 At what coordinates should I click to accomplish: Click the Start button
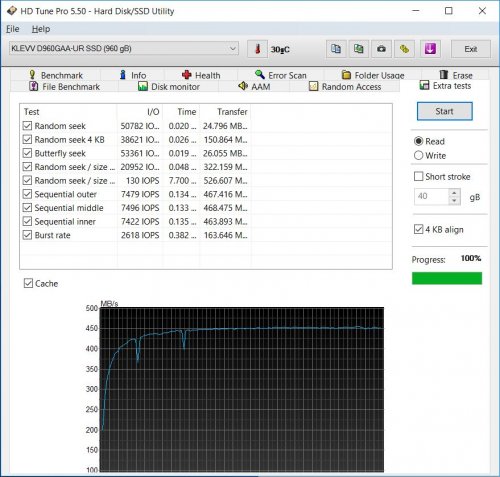click(x=445, y=111)
